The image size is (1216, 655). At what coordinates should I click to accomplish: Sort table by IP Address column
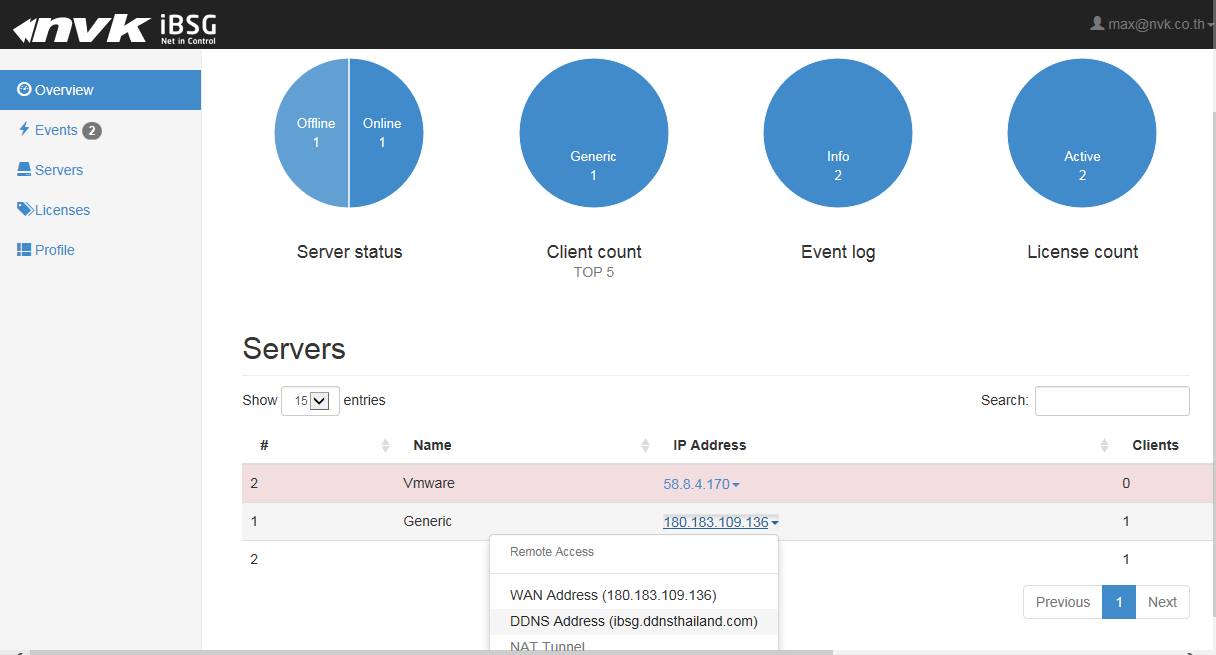click(x=886, y=445)
